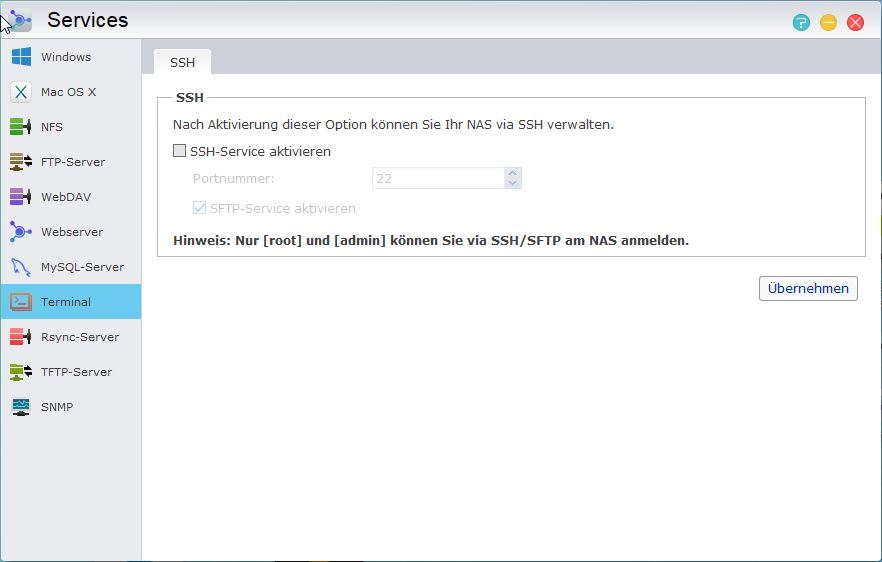
Task: Click the Portnummer input field
Action: click(x=438, y=178)
